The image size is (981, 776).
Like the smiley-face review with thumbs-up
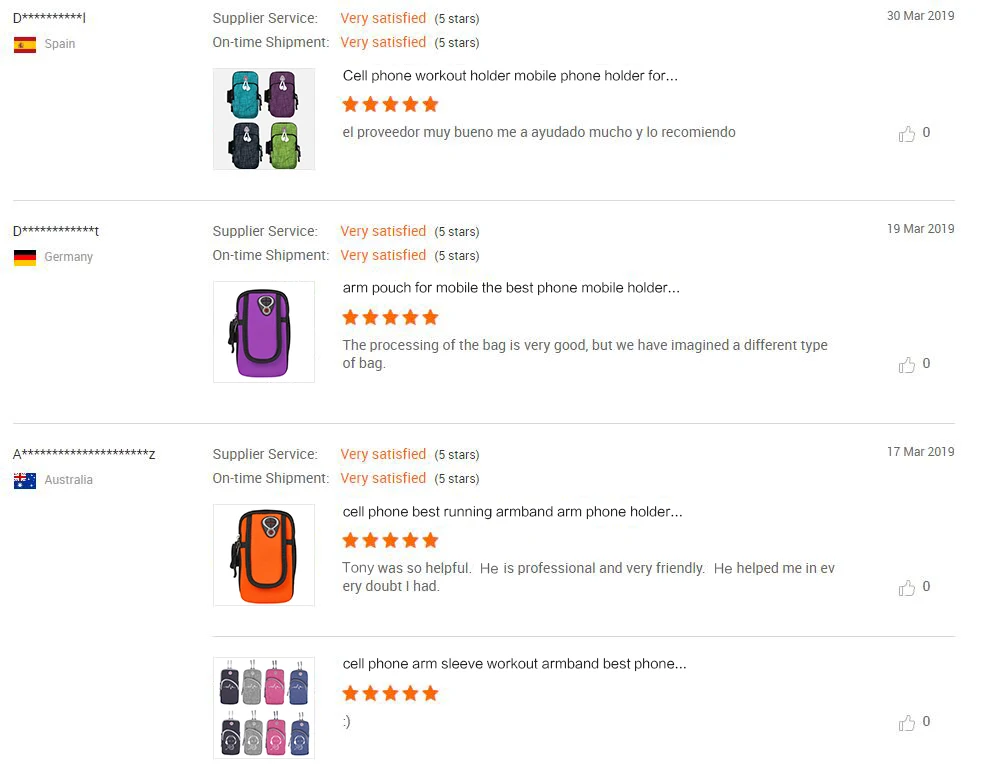click(907, 723)
